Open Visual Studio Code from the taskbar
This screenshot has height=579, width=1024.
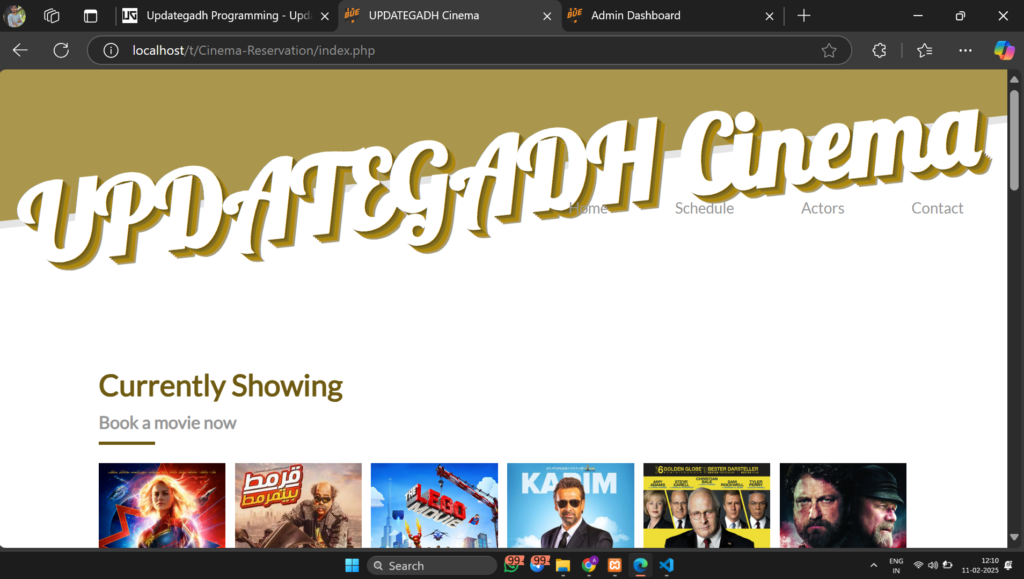(666, 565)
